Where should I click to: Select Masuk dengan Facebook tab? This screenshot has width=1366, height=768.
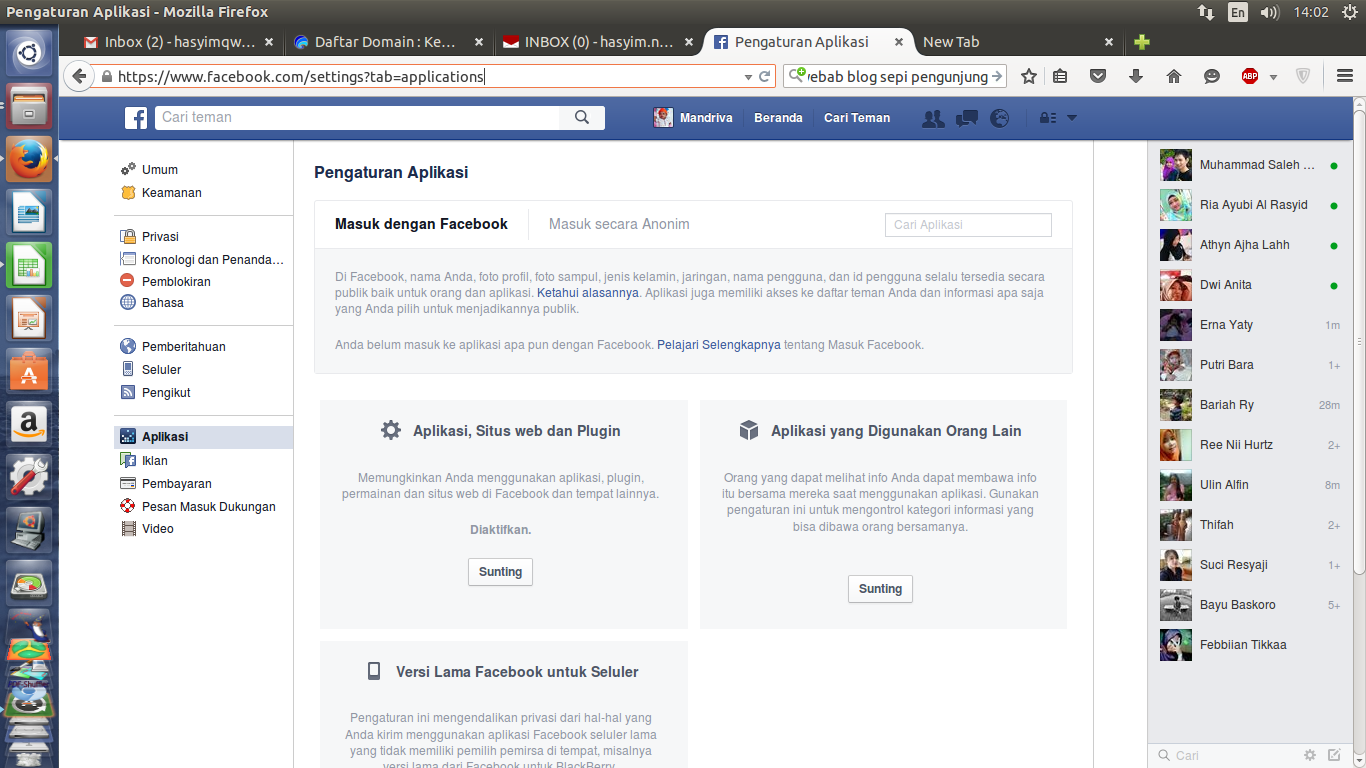[421, 224]
